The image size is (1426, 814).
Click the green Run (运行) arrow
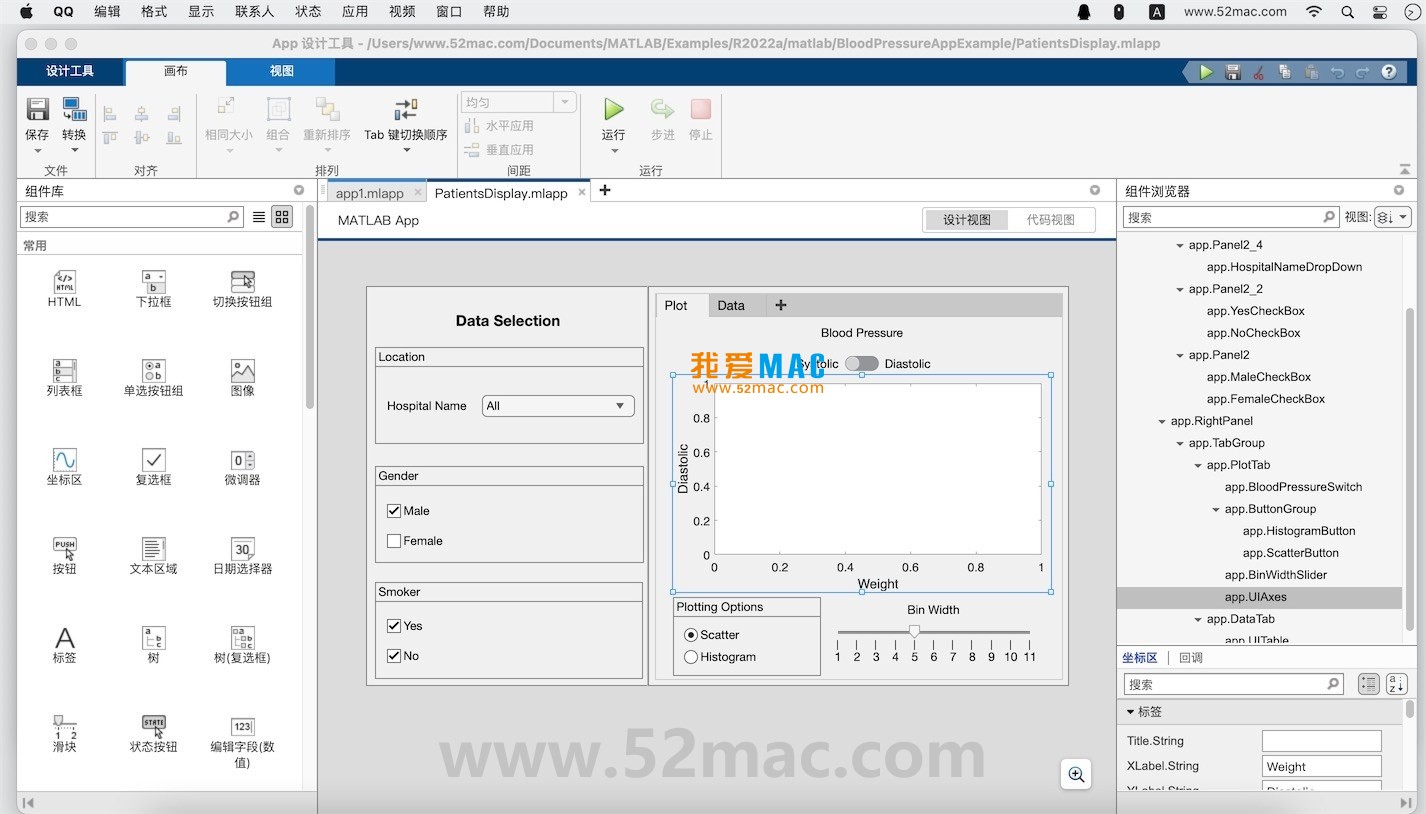(x=613, y=109)
